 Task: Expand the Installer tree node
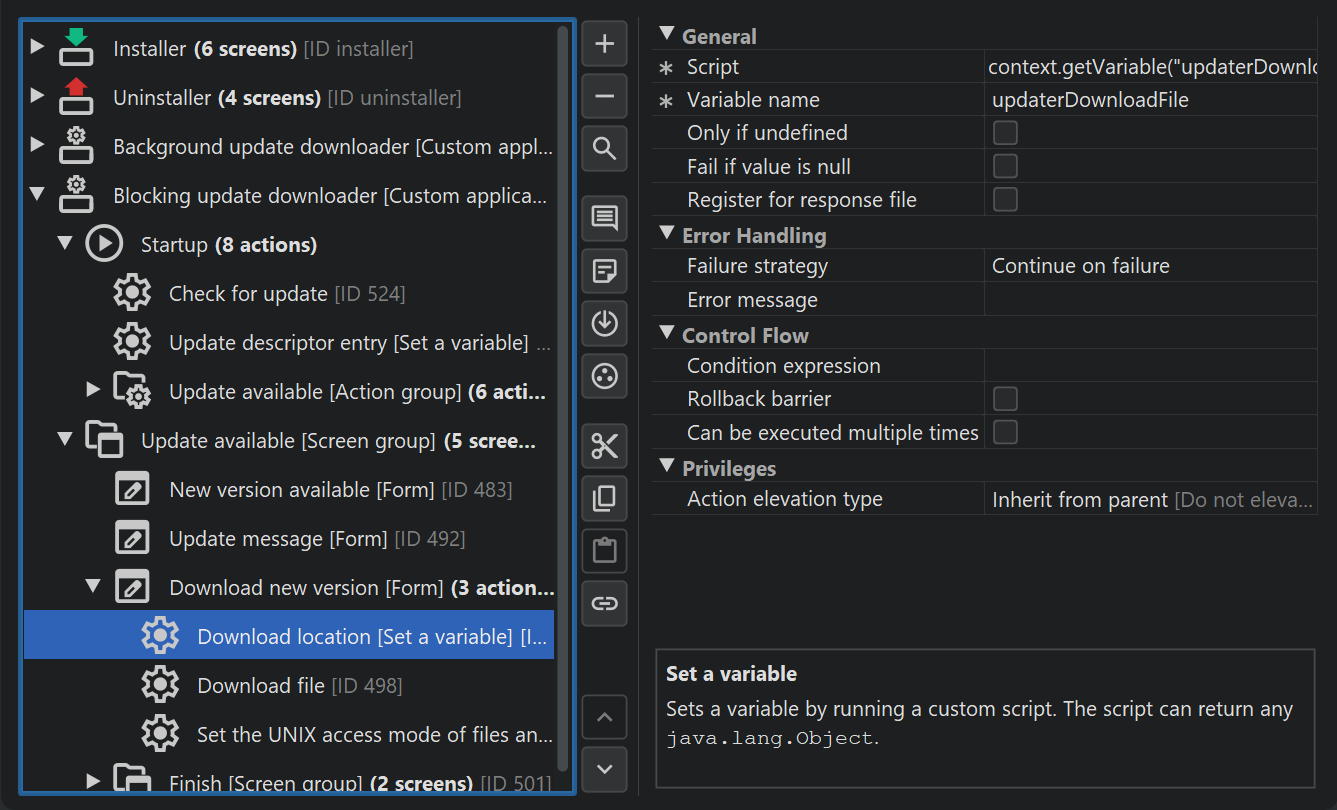(x=37, y=47)
